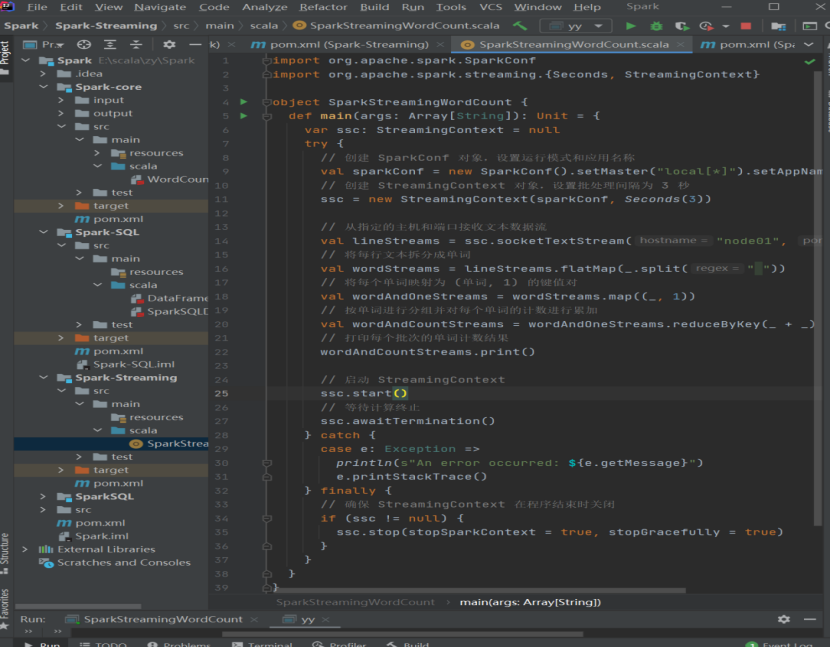Hide the Project tool window
The width and height of the screenshot is (831, 647).
[195, 45]
